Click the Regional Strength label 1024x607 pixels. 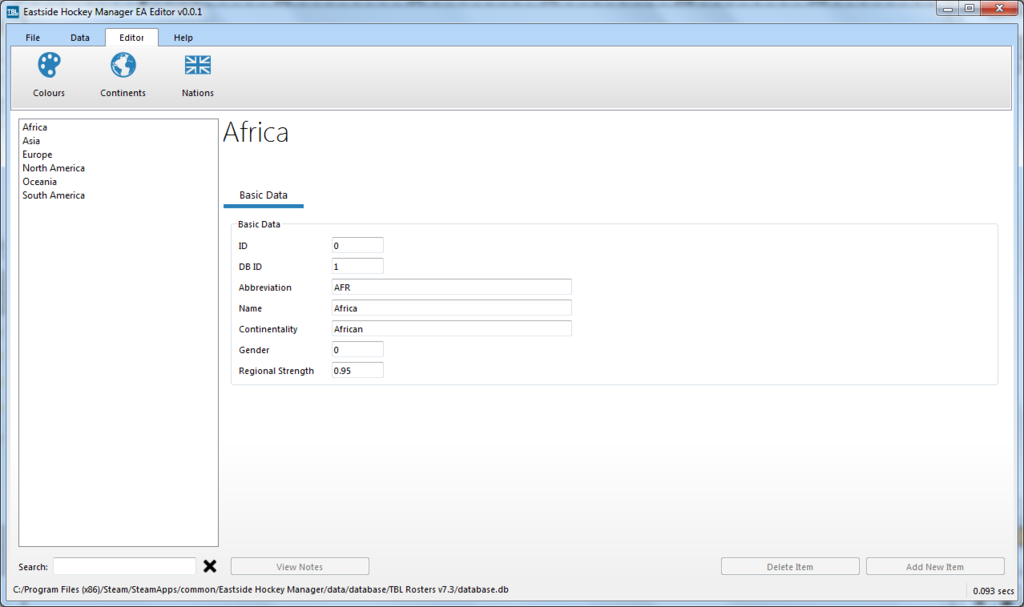276,371
